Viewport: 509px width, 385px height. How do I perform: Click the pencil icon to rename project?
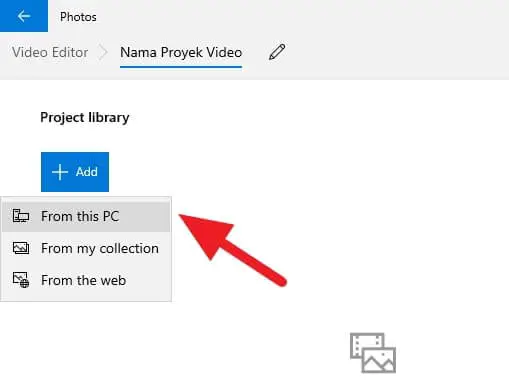pos(277,52)
